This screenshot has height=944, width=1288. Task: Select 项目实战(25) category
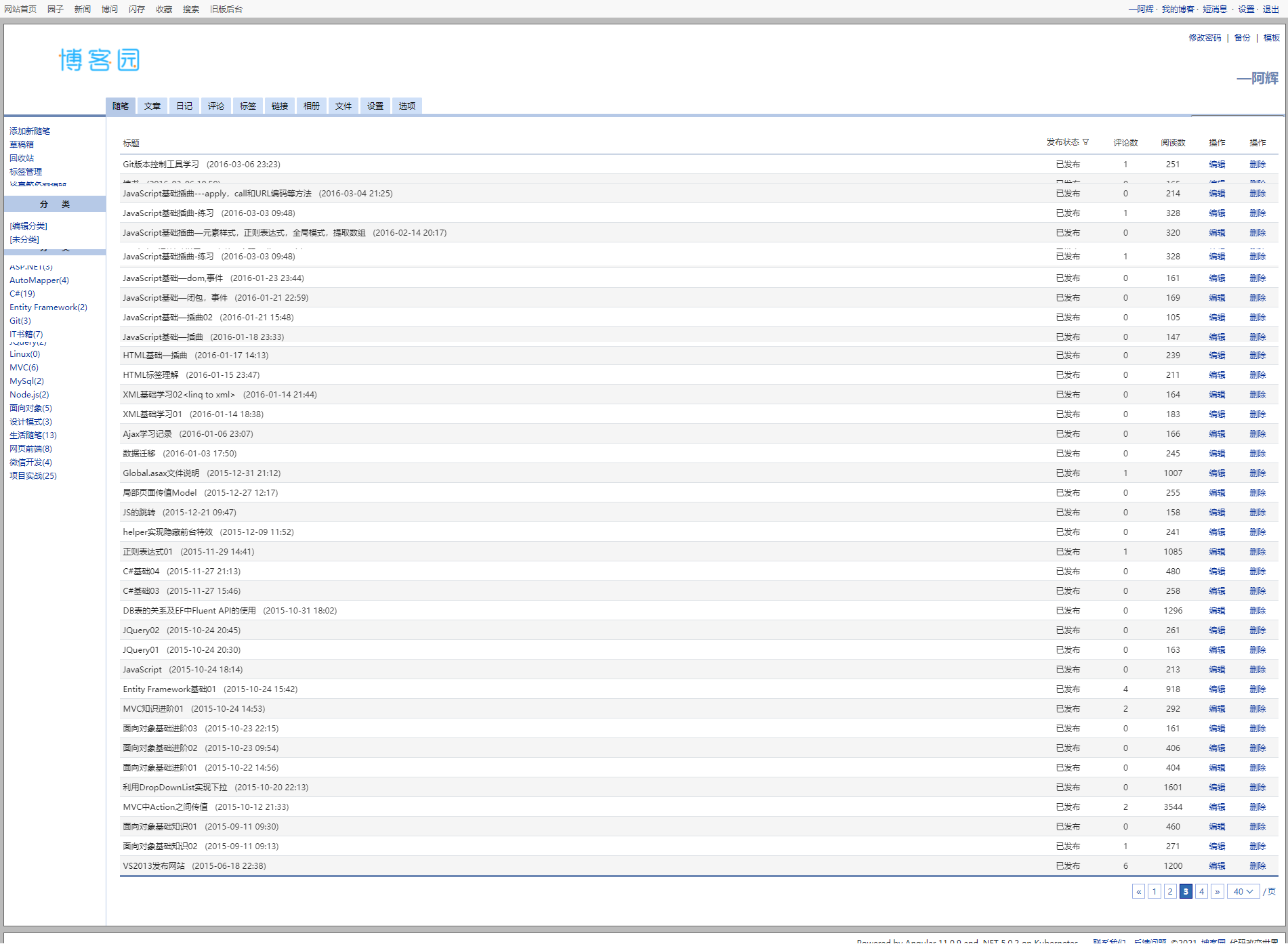[x=33, y=475]
